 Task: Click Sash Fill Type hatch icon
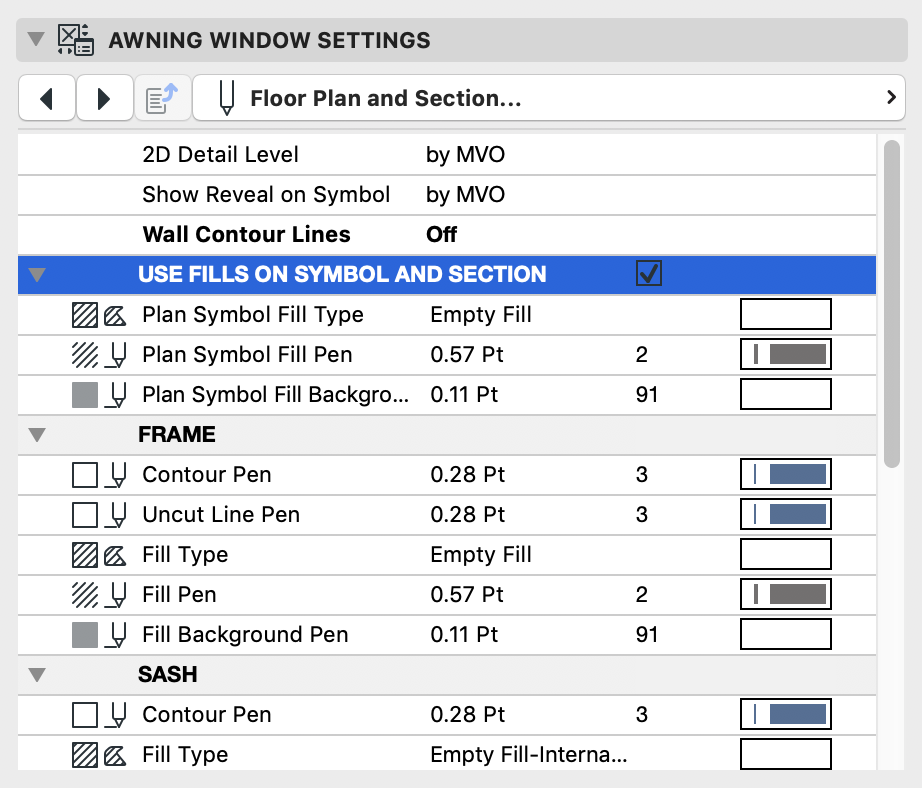[x=86, y=755]
